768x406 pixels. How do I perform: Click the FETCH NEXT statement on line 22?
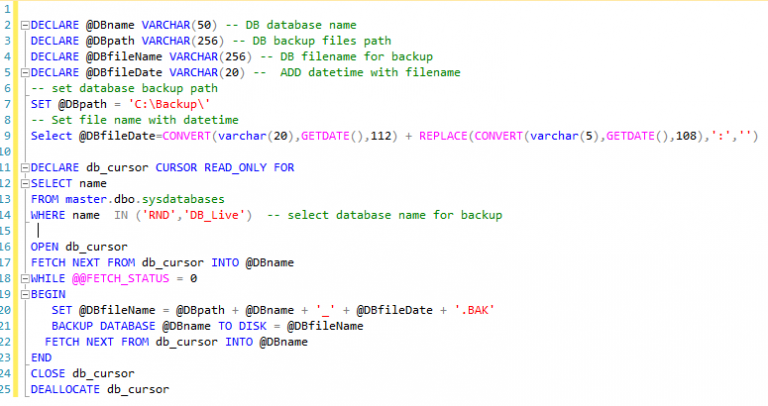pyautogui.click(x=176, y=342)
